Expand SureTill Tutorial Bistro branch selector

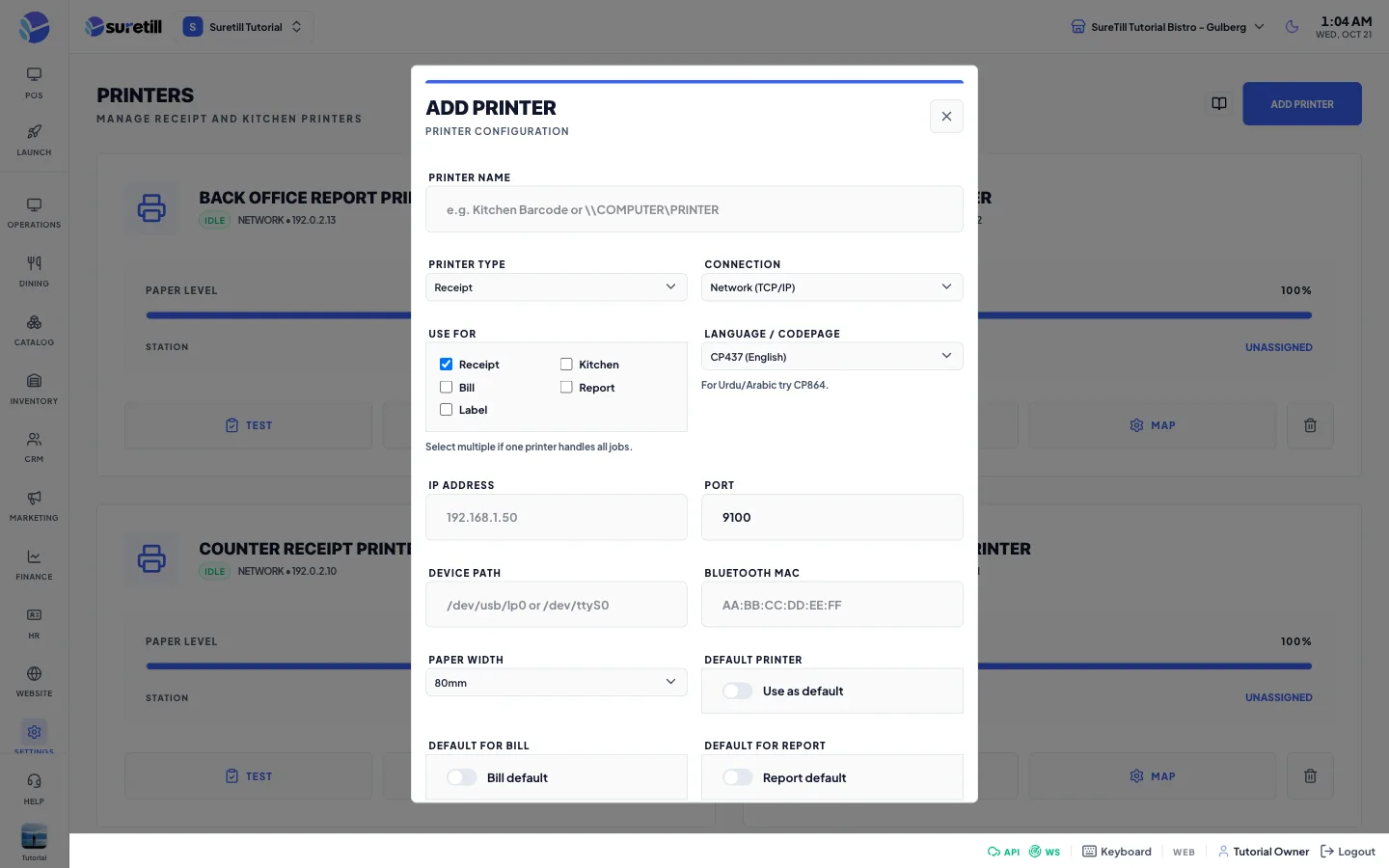point(1167,27)
